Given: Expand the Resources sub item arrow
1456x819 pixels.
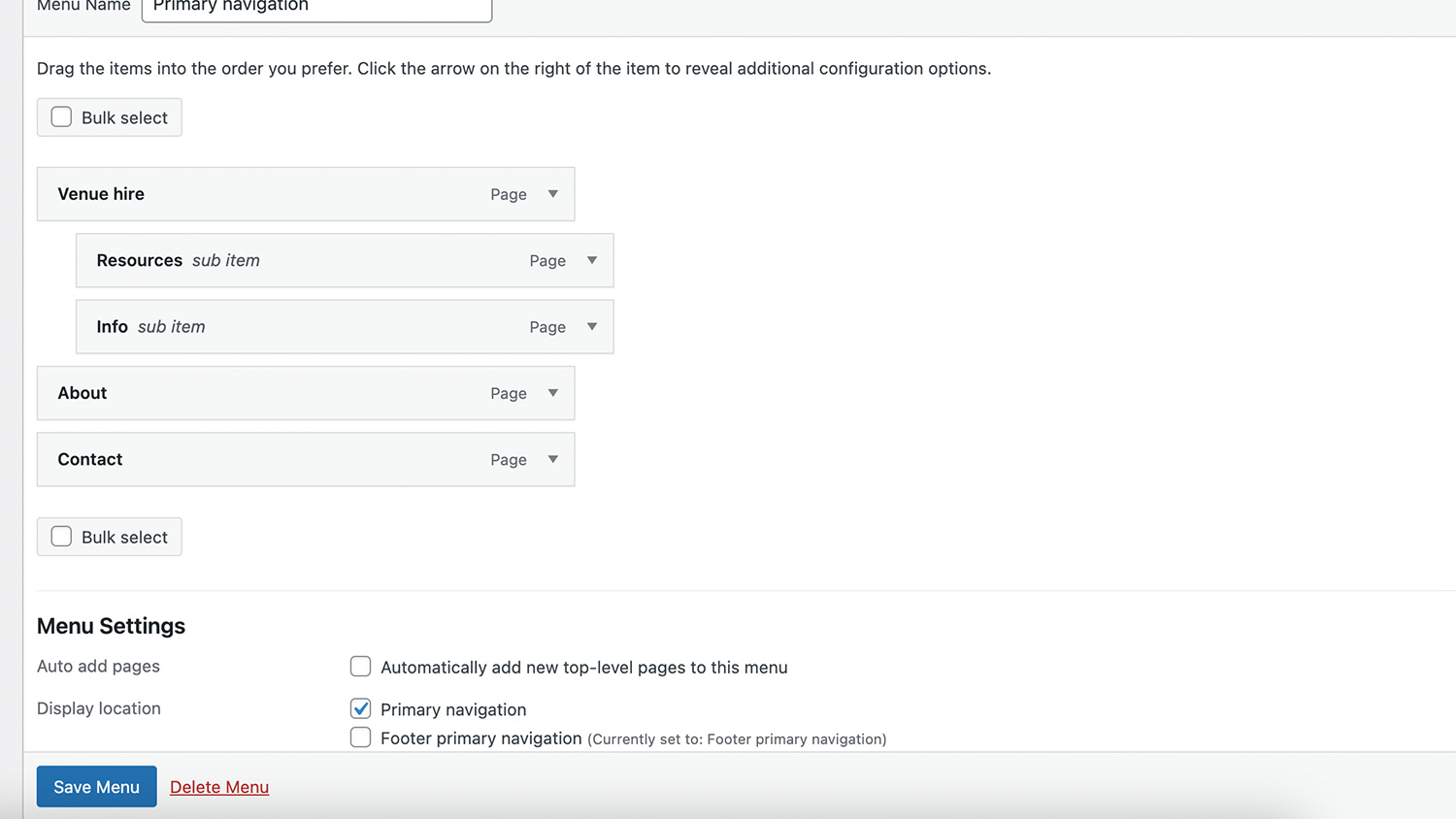Looking at the screenshot, I should [x=591, y=260].
